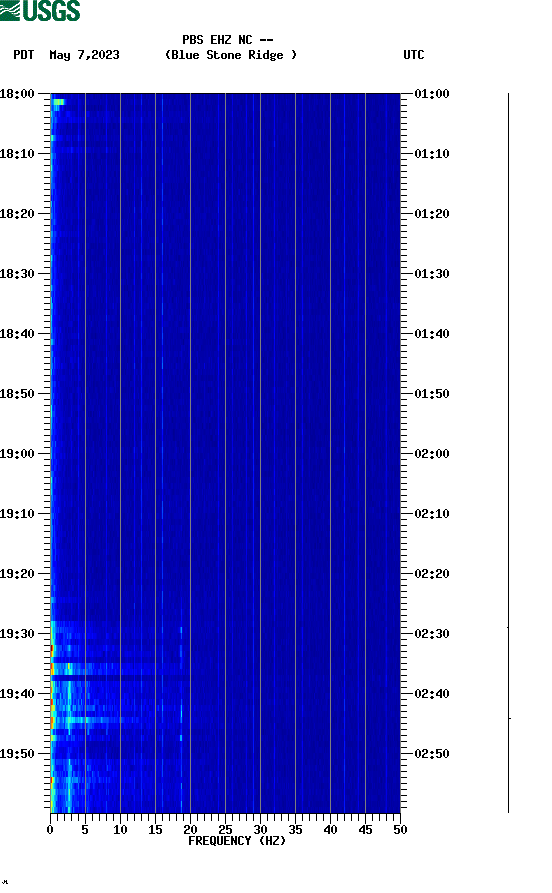Click the '02:20' UTC time label
This screenshot has width=552, height=893.
[x=432, y=574]
